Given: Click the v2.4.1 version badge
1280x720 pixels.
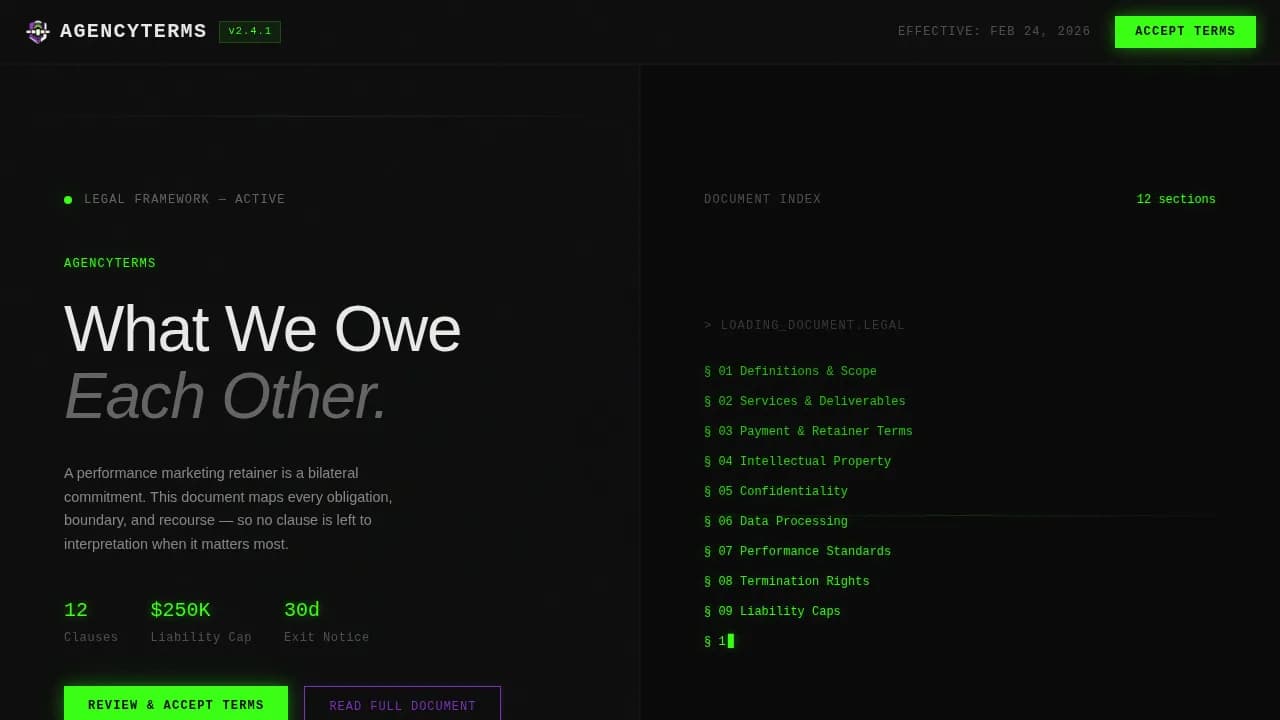Looking at the screenshot, I should pos(250,32).
